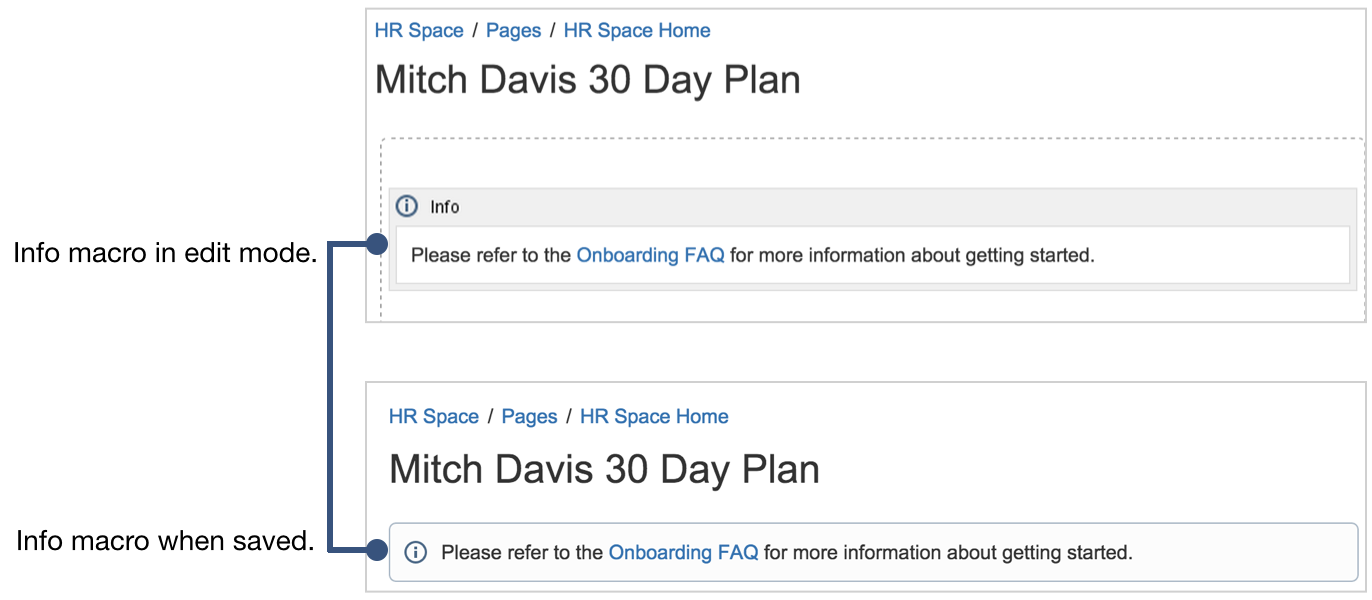Open HR Space Home from the lower breadcrumb
This screenshot has width=1372, height=600.
point(653,416)
